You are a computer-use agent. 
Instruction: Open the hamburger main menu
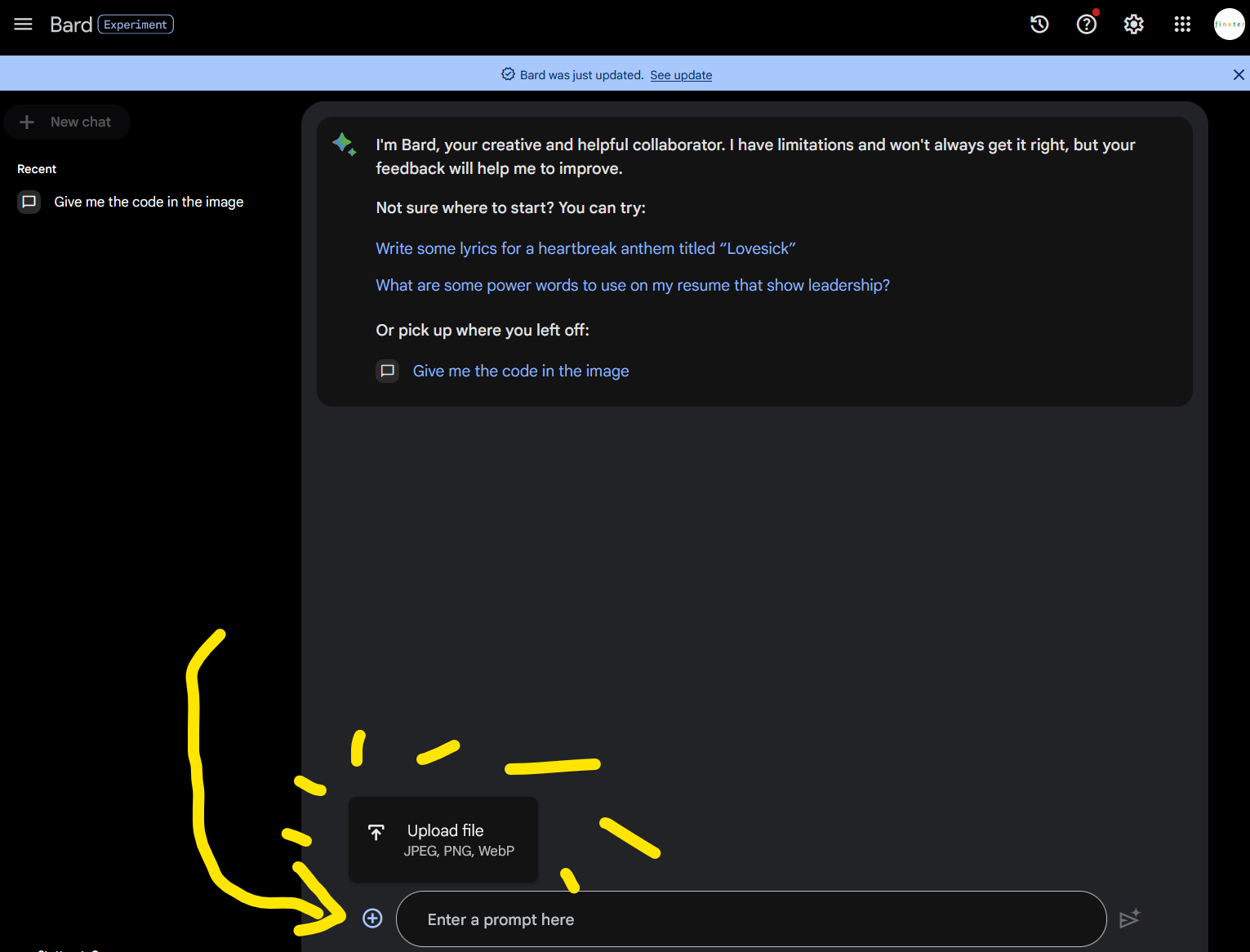pyautogui.click(x=23, y=24)
